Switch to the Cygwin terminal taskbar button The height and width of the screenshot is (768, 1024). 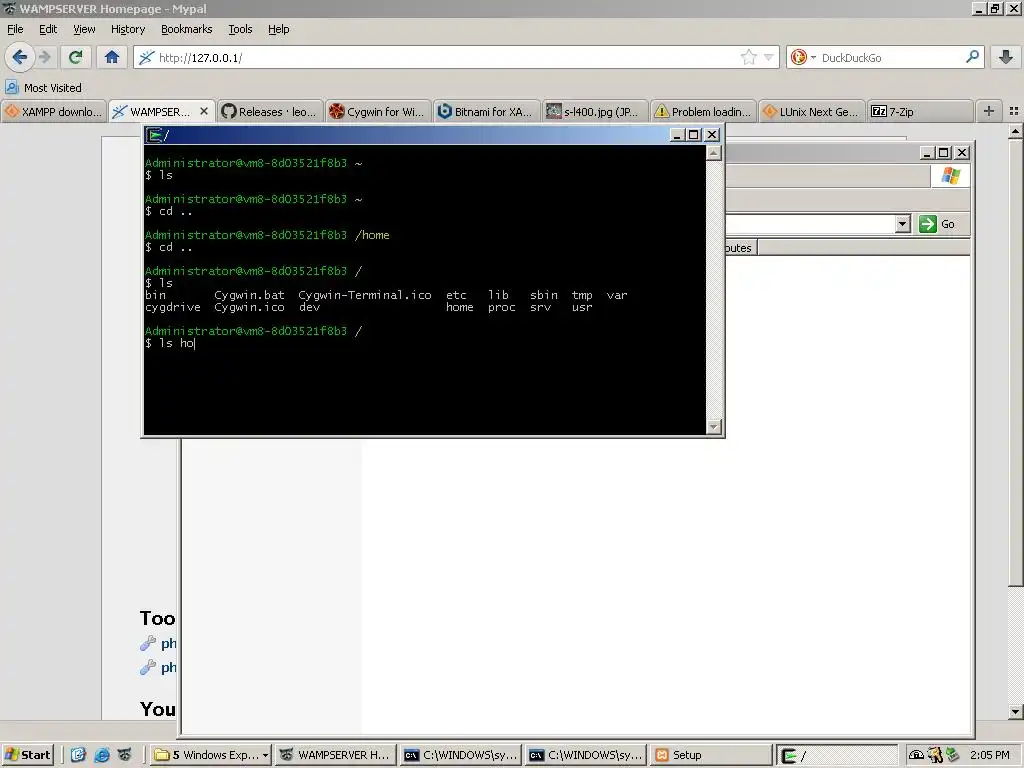[837, 755]
